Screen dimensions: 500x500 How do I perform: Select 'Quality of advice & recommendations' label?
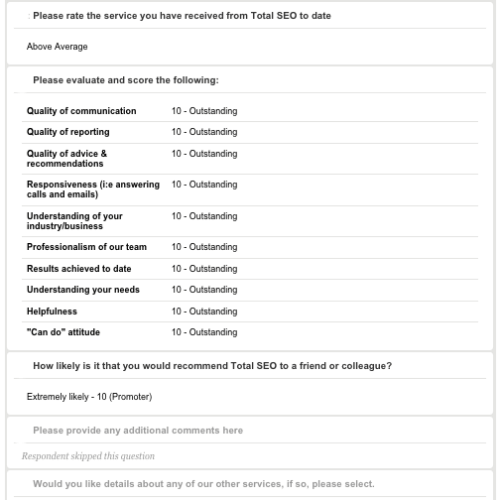pyautogui.click(x=67, y=159)
